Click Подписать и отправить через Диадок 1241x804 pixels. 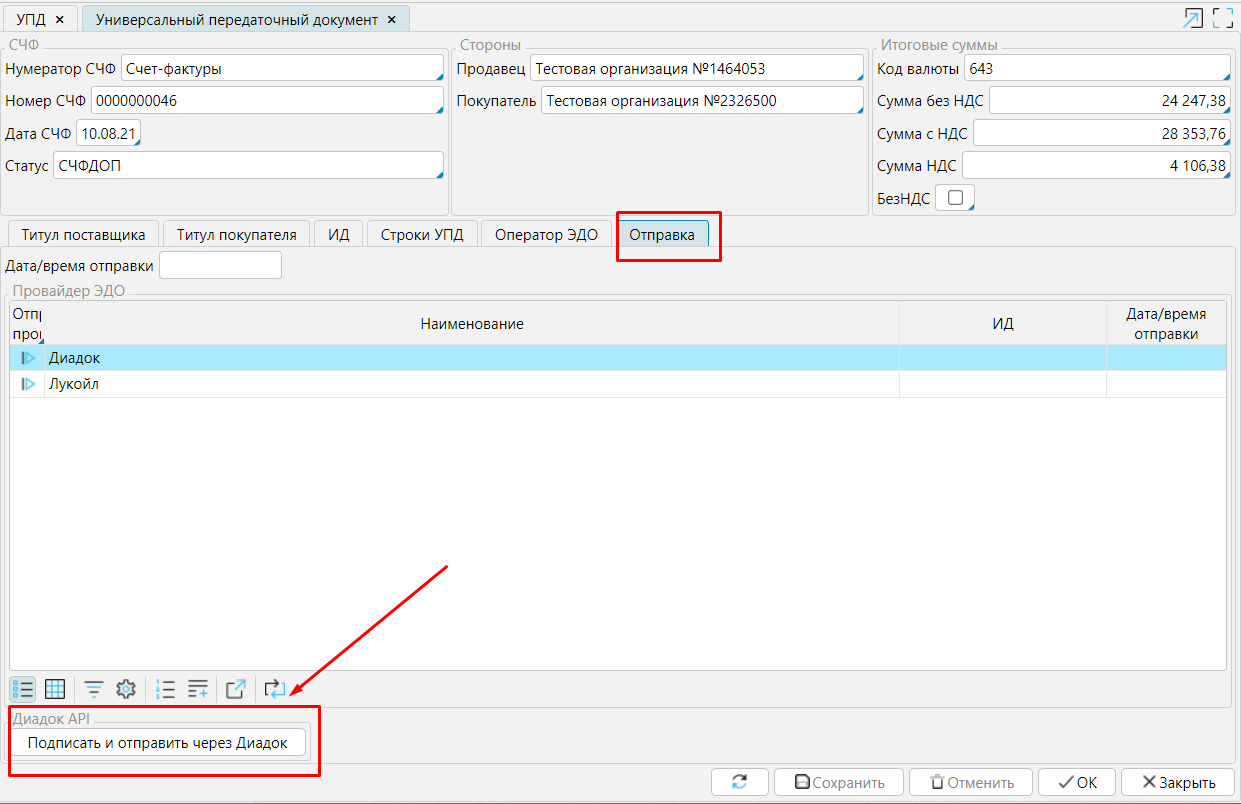point(158,743)
